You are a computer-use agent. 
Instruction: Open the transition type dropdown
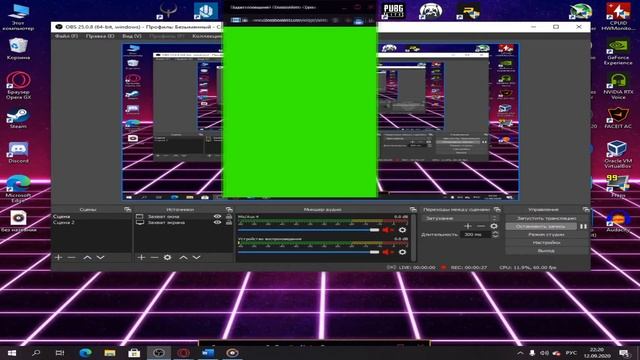tap(460, 218)
